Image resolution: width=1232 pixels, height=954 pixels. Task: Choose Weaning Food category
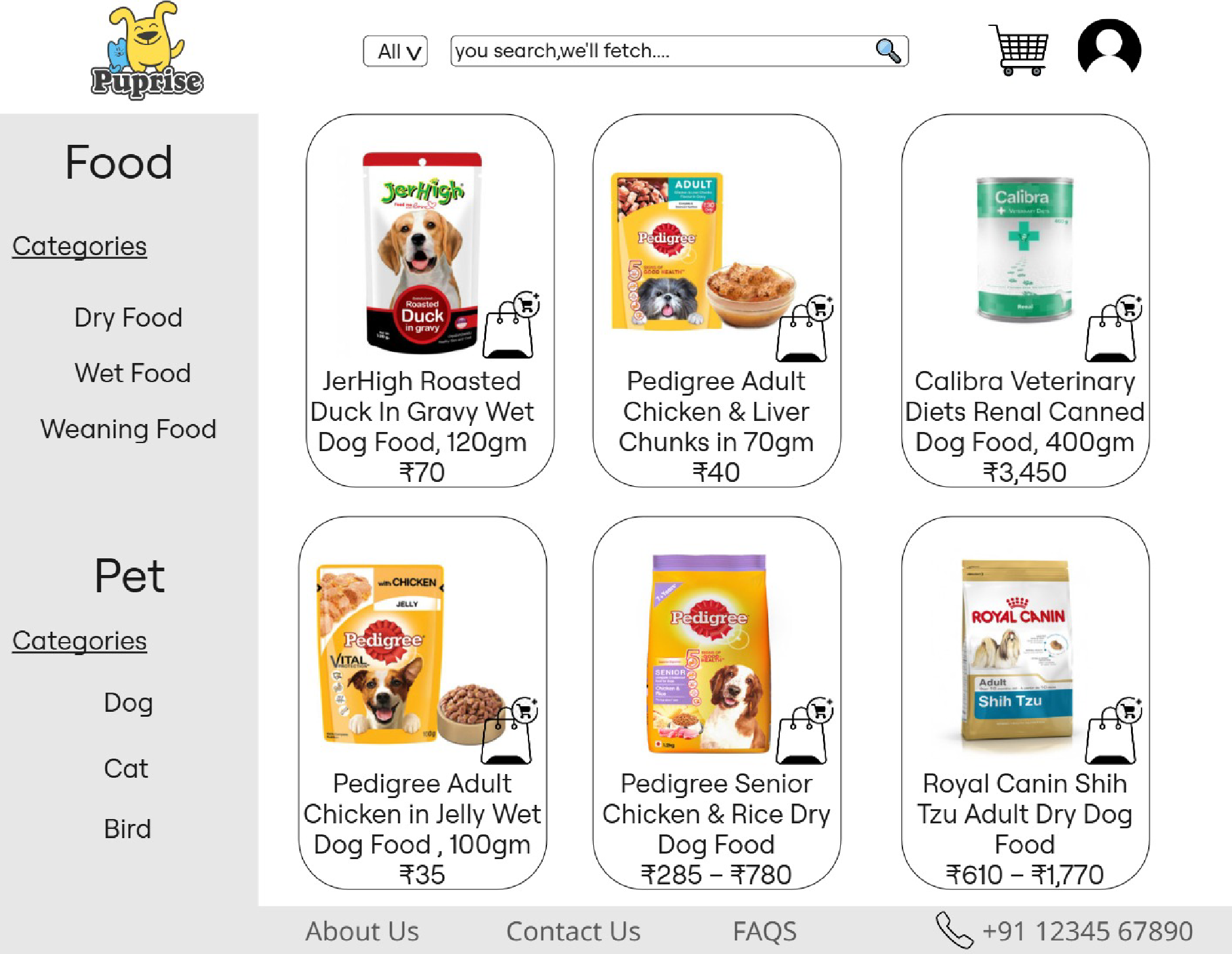128,430
